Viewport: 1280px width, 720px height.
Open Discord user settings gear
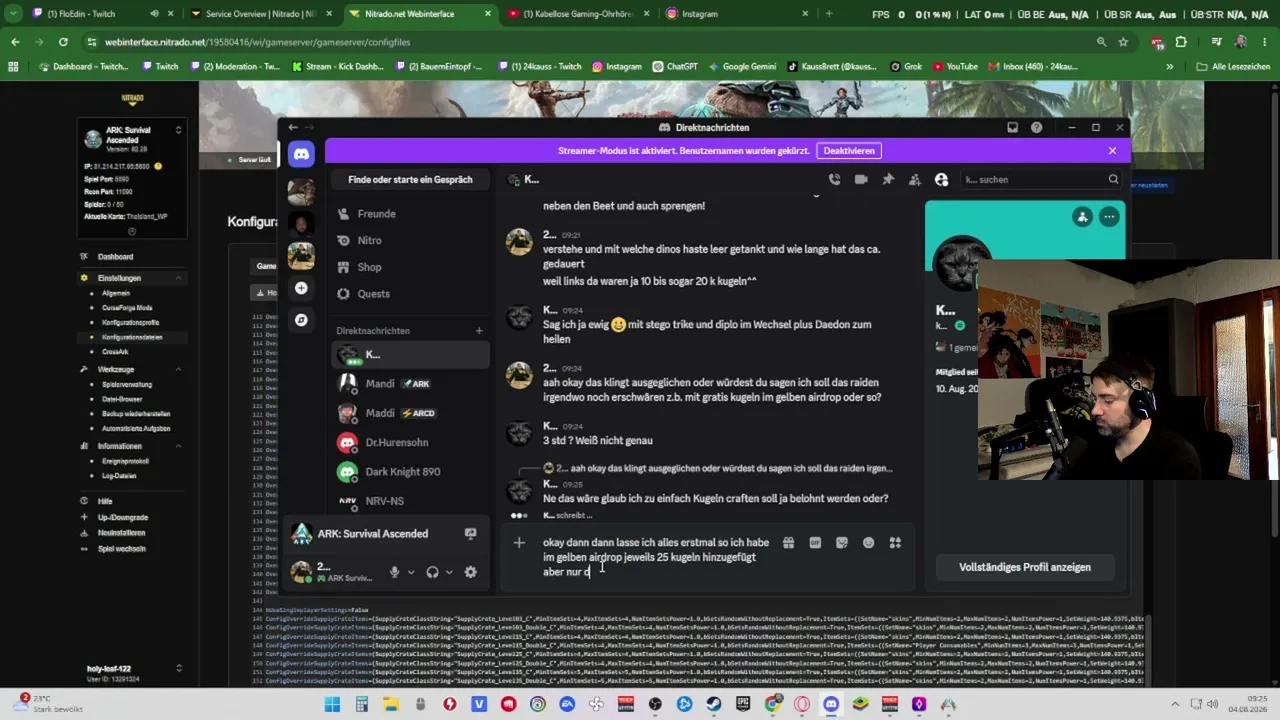point(471,572)
